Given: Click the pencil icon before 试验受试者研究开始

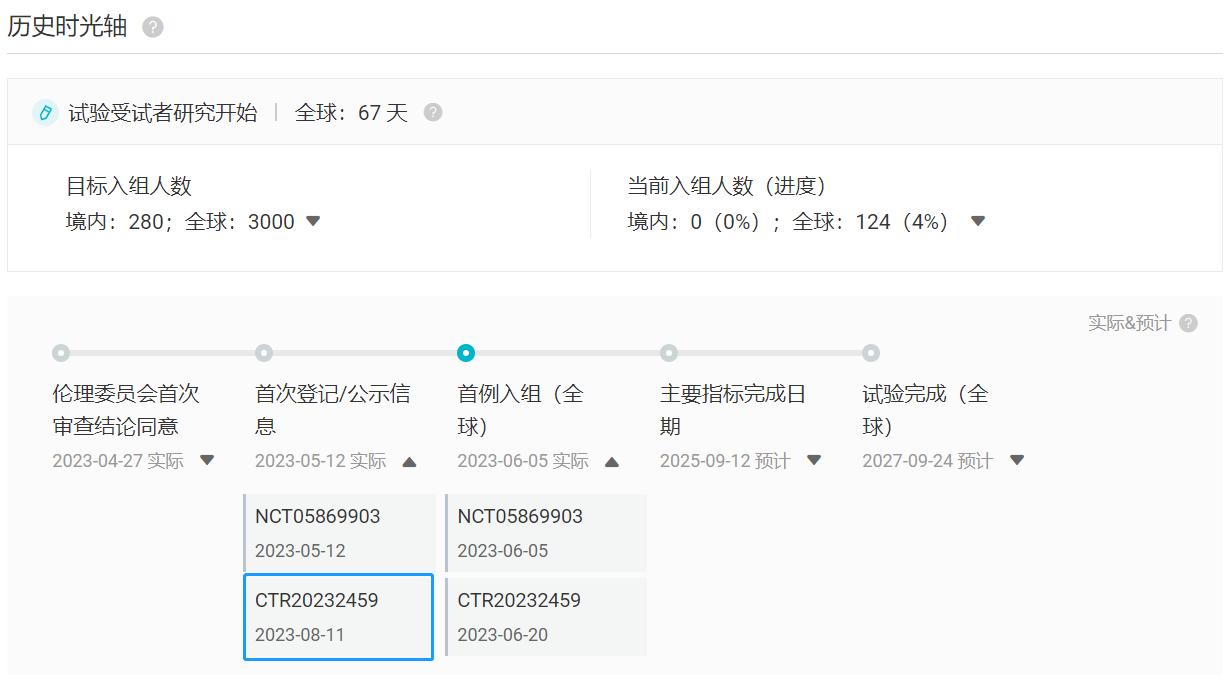Looking at the screenshot, I should (45, 112).
